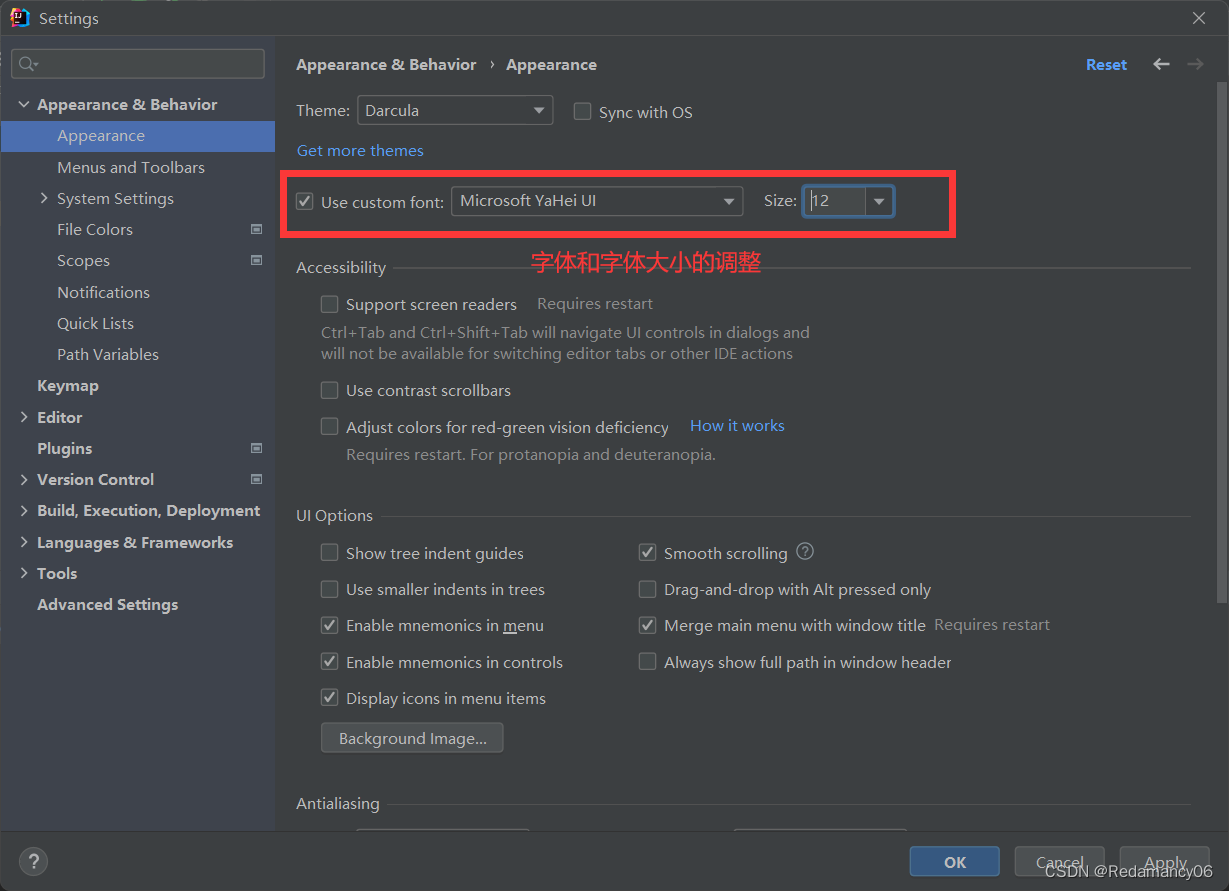Click the help question mark button

33,861
